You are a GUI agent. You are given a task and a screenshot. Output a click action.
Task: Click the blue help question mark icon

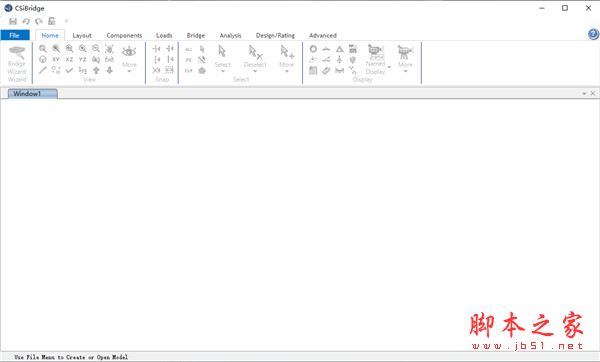[x=593, y=34]
